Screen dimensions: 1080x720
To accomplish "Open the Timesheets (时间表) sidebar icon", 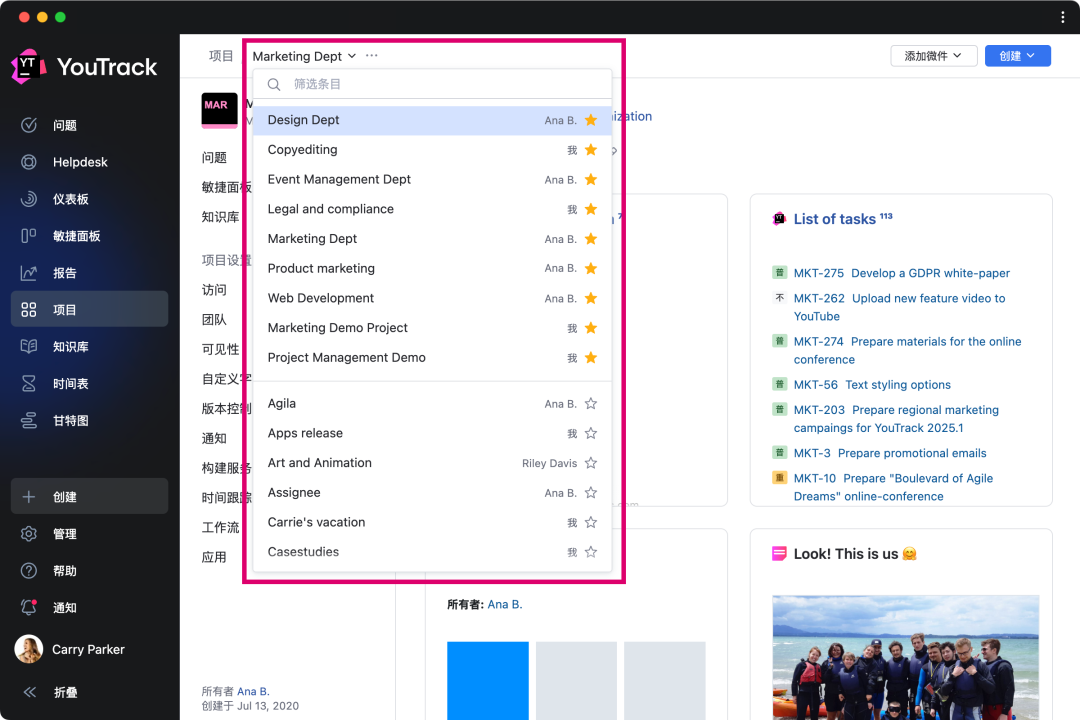I will pos(29,384).
